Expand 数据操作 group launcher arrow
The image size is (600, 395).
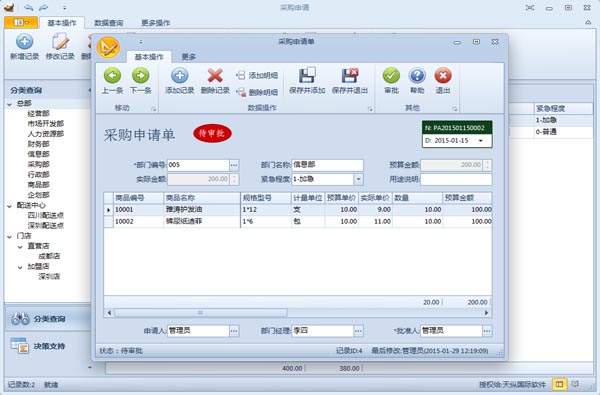click(x=370, y=109)
